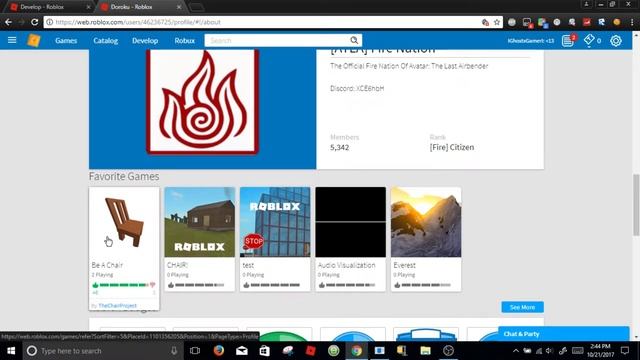Open Roblox Studio taskbar icon
Viewport: 640px width, 360px height.
click(x=311, y=351)
